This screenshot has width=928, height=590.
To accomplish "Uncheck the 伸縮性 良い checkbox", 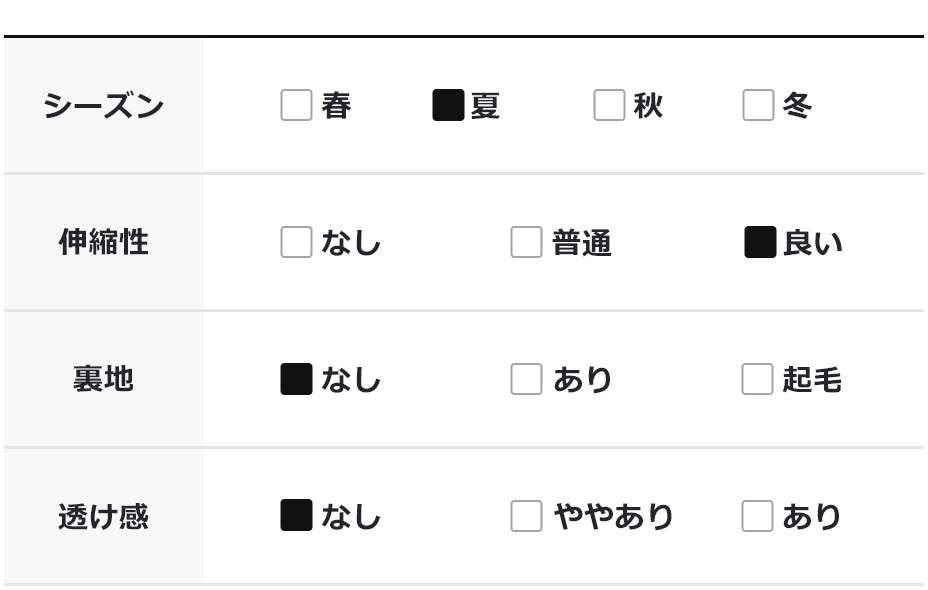I will click(x=760, y=242).
